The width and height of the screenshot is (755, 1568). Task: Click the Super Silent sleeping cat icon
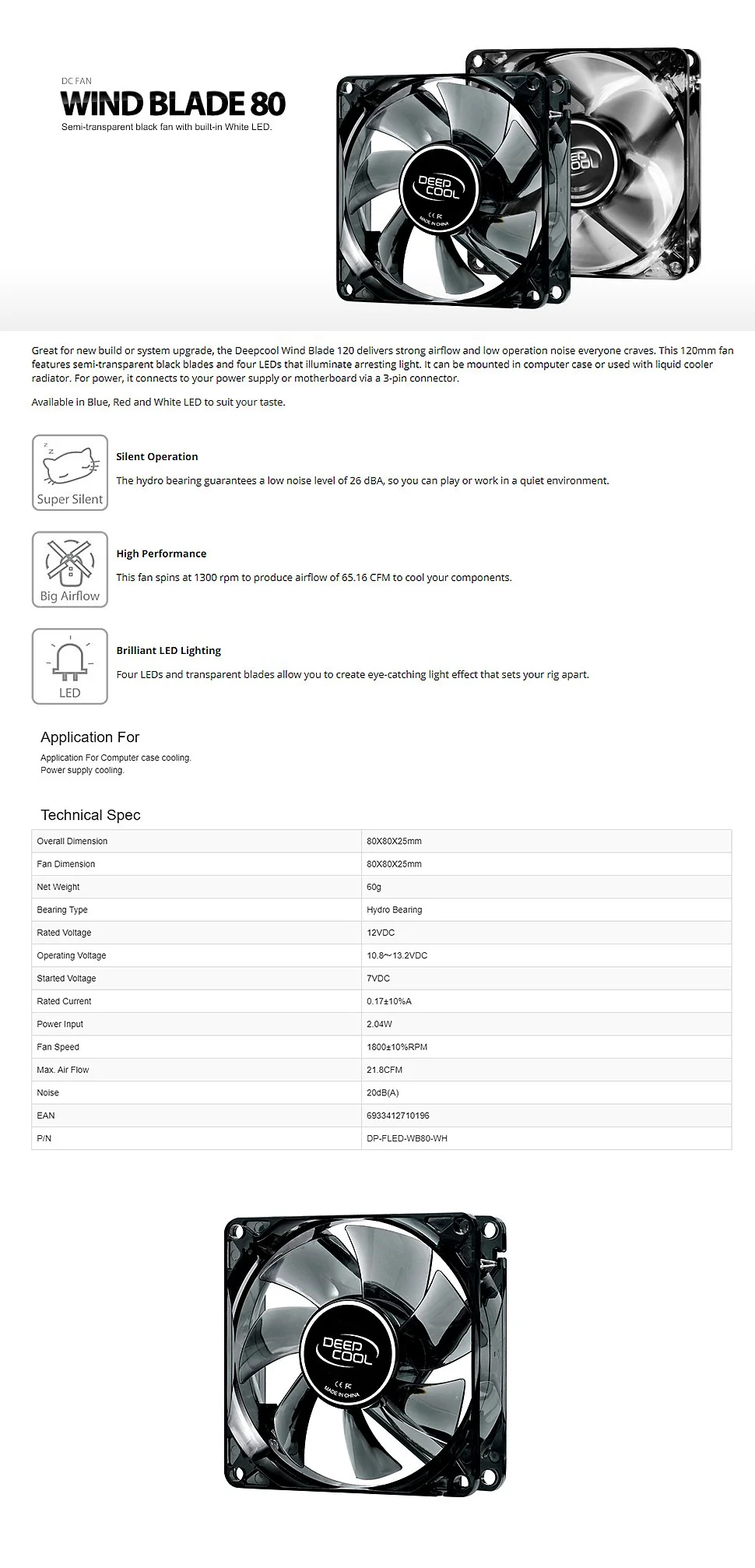(x=70, y=473)
